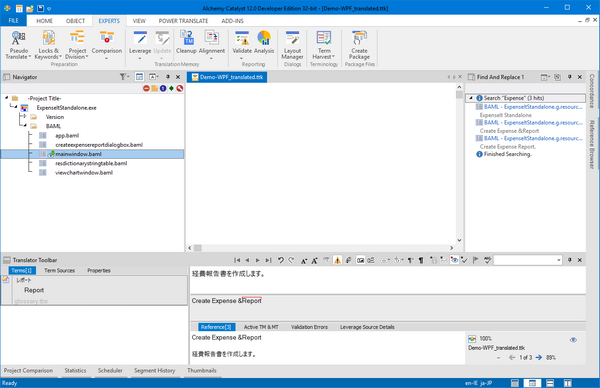Switch to the POWER TRANSLATE ribbon tab
The height and width of the screenshot is (388, 600).
point(183,21)
